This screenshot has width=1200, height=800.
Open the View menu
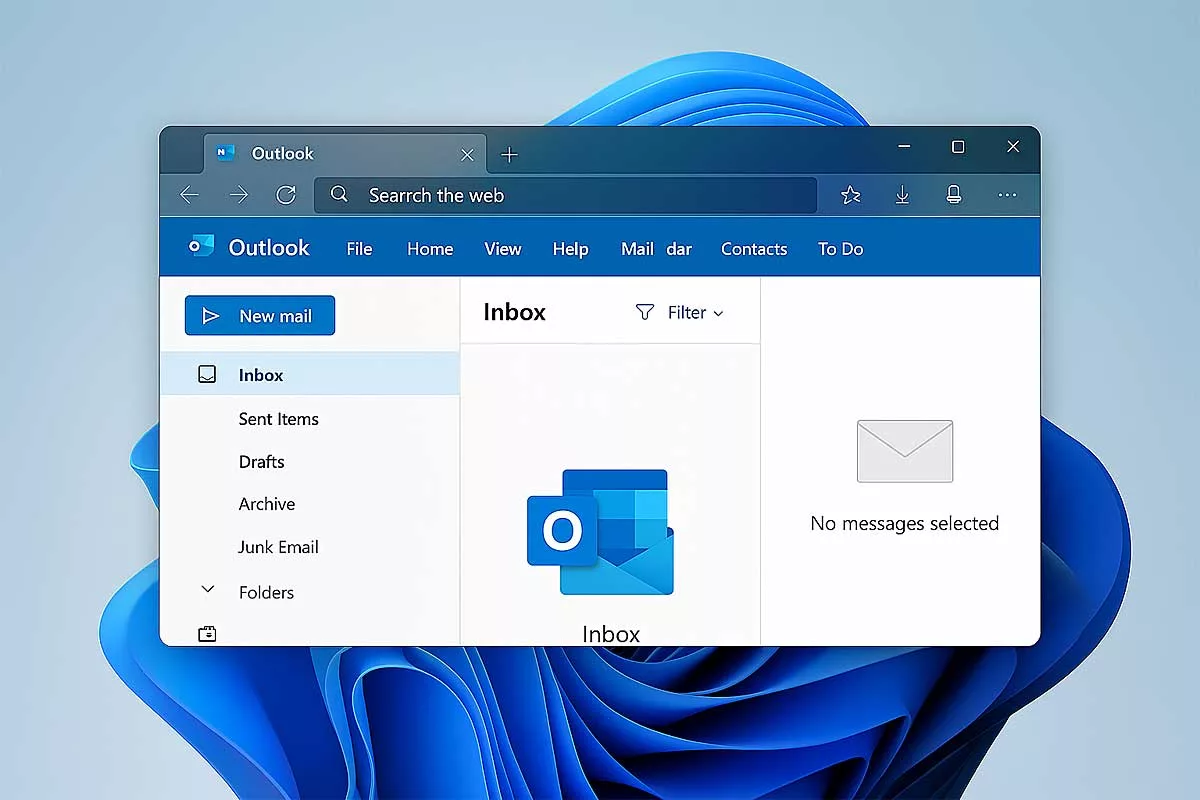coord(503,249)
